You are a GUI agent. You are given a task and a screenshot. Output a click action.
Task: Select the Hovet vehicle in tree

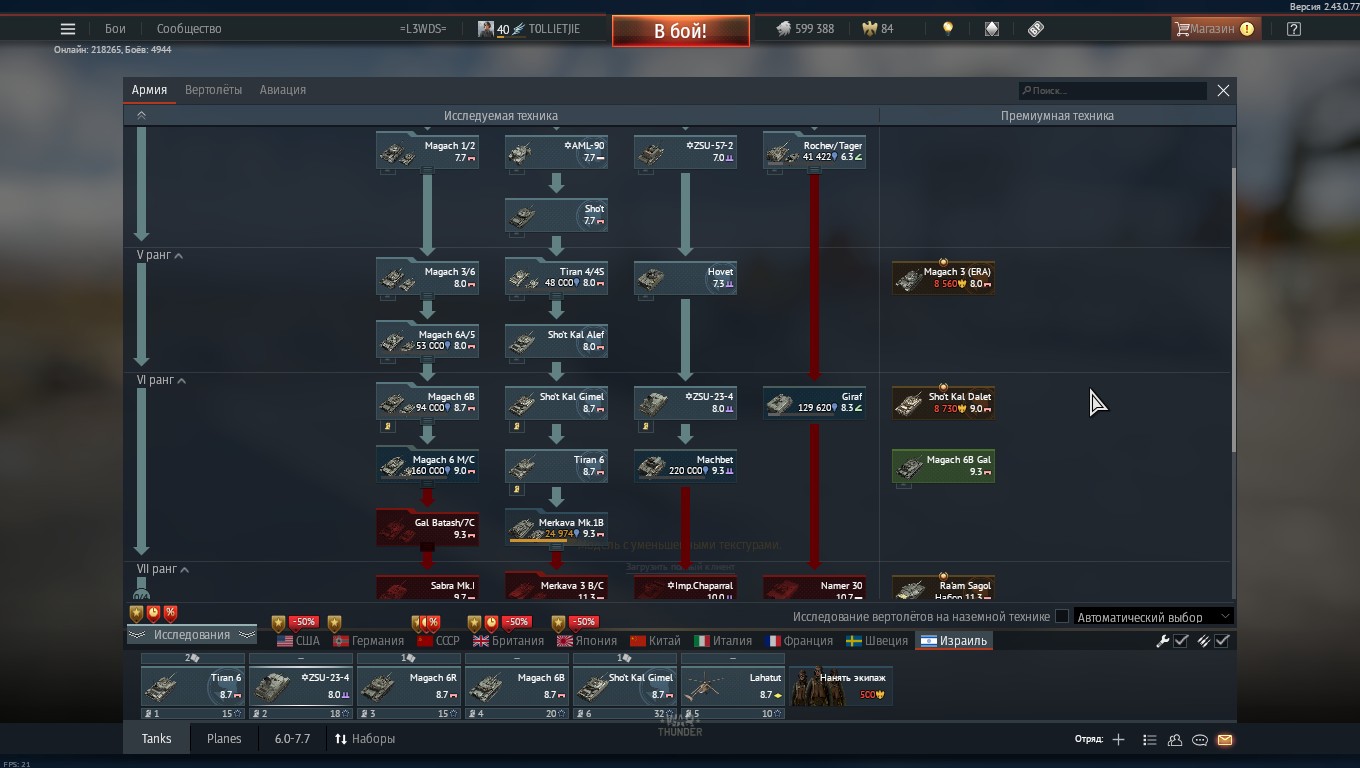(x=685, y=278)
